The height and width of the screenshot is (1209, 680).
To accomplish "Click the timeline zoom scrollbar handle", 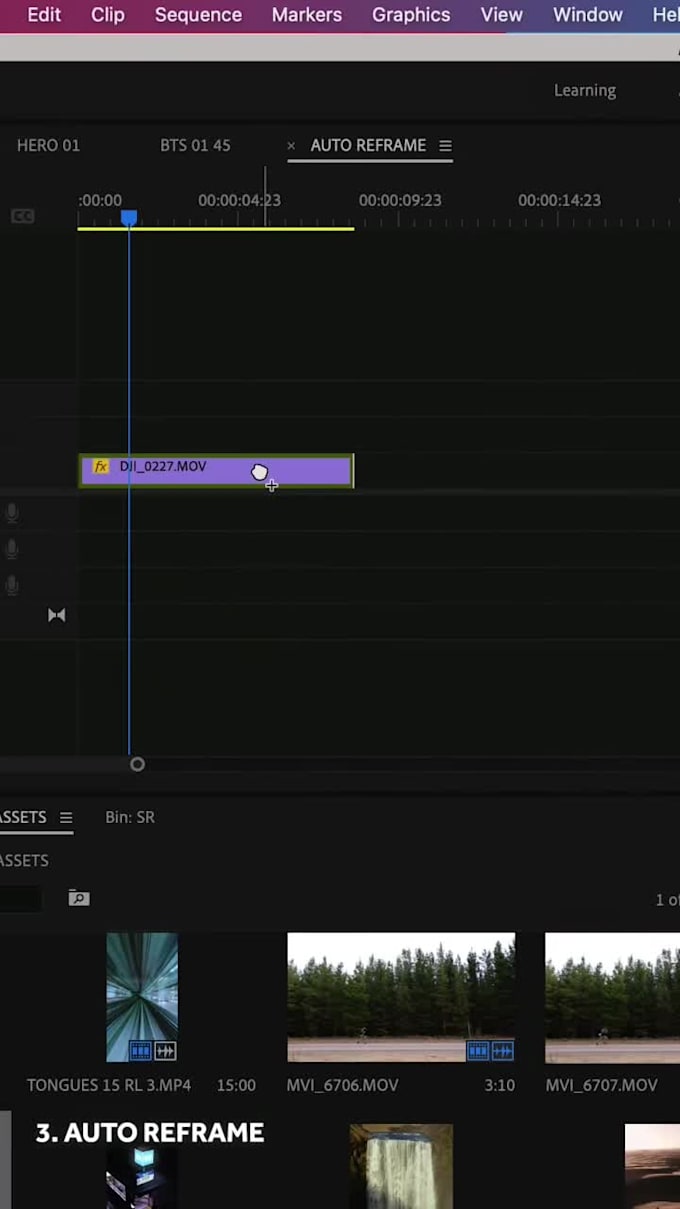I will point(138,764).
